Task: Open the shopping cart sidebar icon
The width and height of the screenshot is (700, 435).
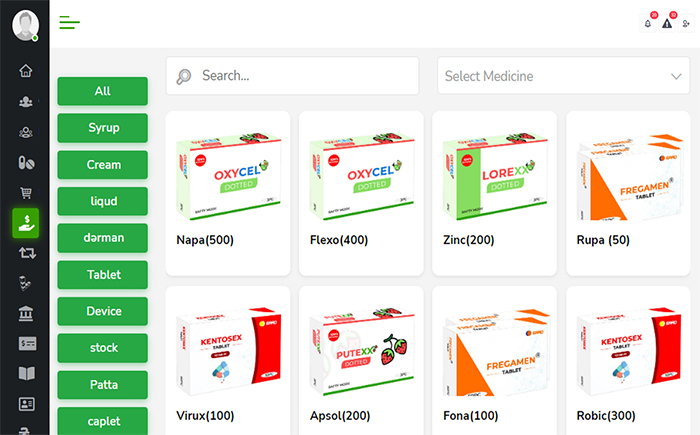Action: click(25, 192)
